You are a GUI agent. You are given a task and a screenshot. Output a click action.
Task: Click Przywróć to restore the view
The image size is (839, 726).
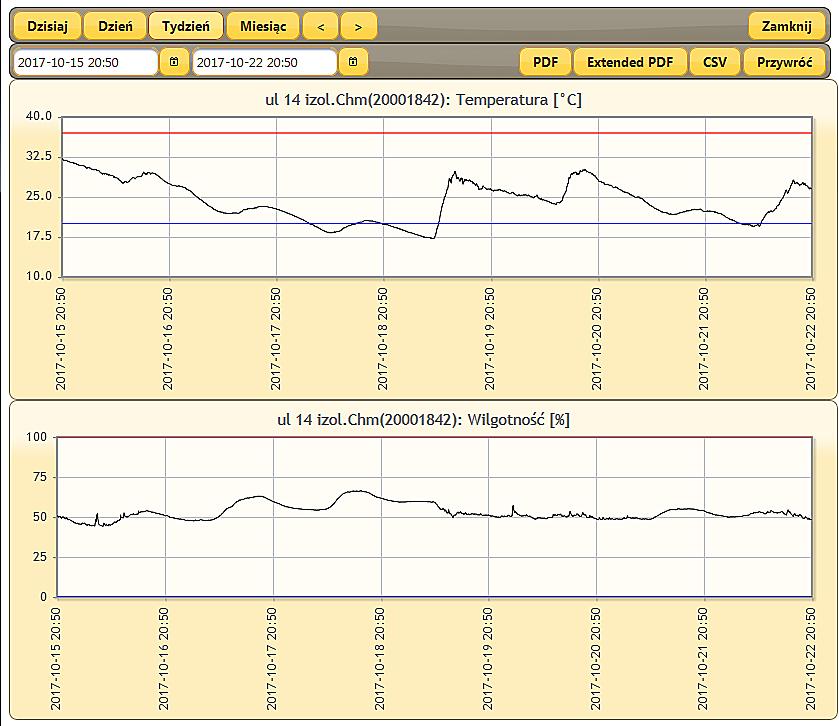(784, 62)
